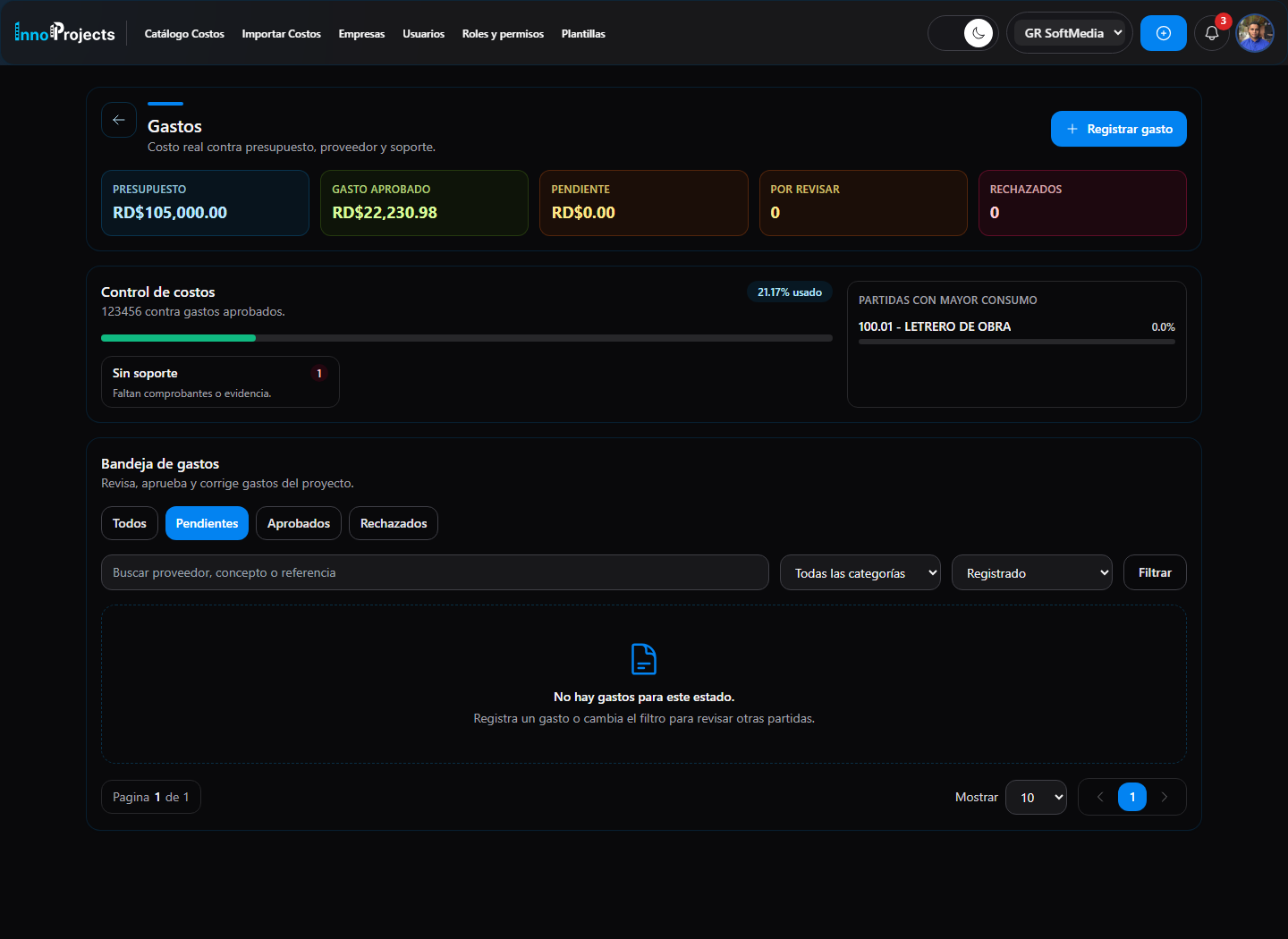The height and width of the screenshot is (939, 1288).
Task: Open the Registrado status dropdown
Action: pos(1032,572)
